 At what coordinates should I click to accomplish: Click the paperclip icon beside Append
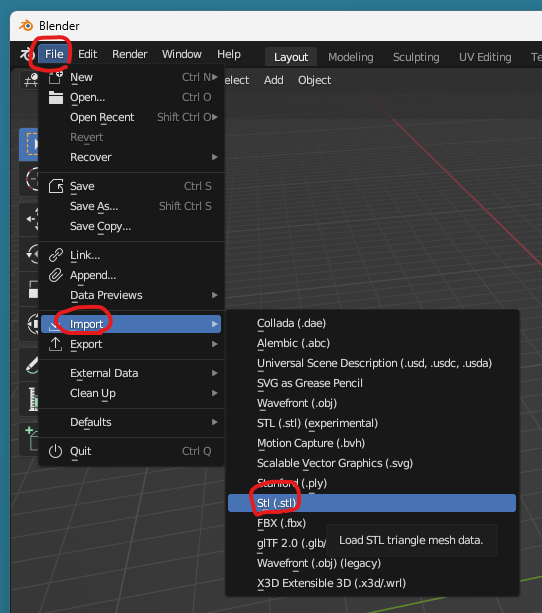[56, 276]
